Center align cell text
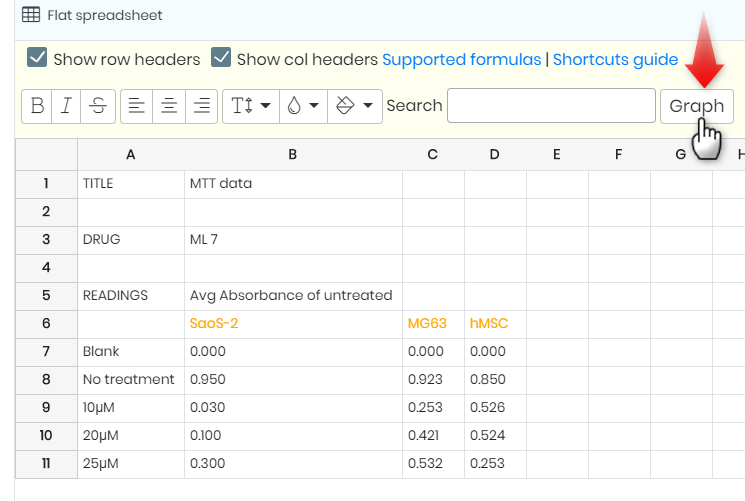The height and width of the screenshot is (501, 745). (x=169, y=106)
